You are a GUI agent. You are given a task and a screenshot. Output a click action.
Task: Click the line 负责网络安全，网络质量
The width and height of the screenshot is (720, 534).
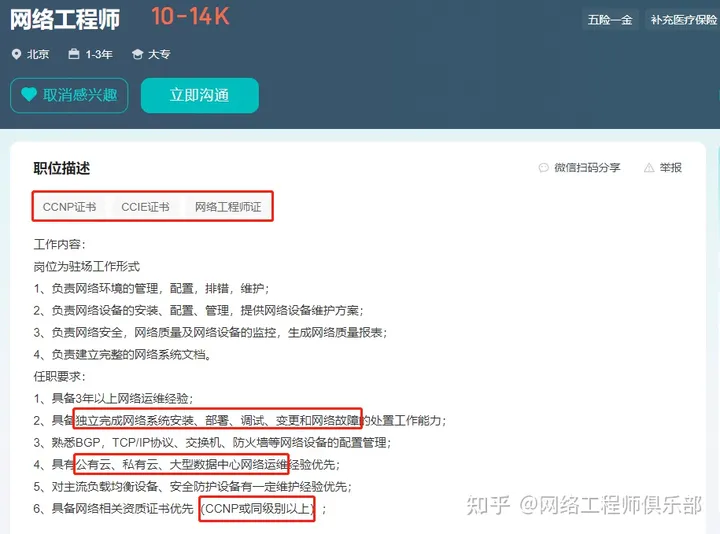coord(210,332)
